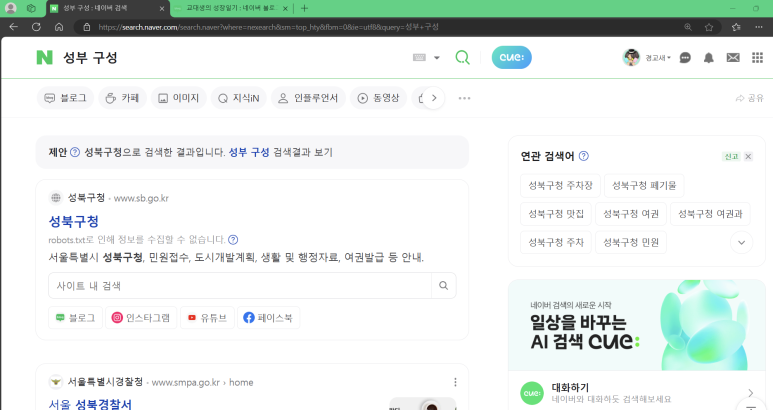Open the 성북구청 페이스북 link
Viewport: 773px width, 410px height.
pyautogui.click(x=268, y=318)
